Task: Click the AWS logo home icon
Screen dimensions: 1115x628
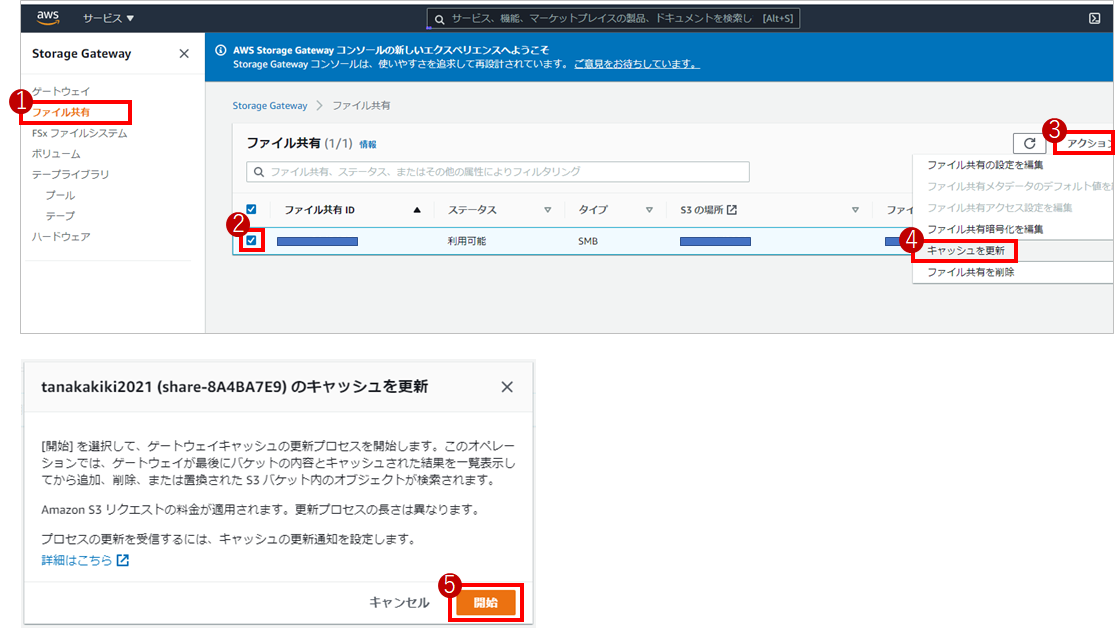Action: click(x=48, y=17)
